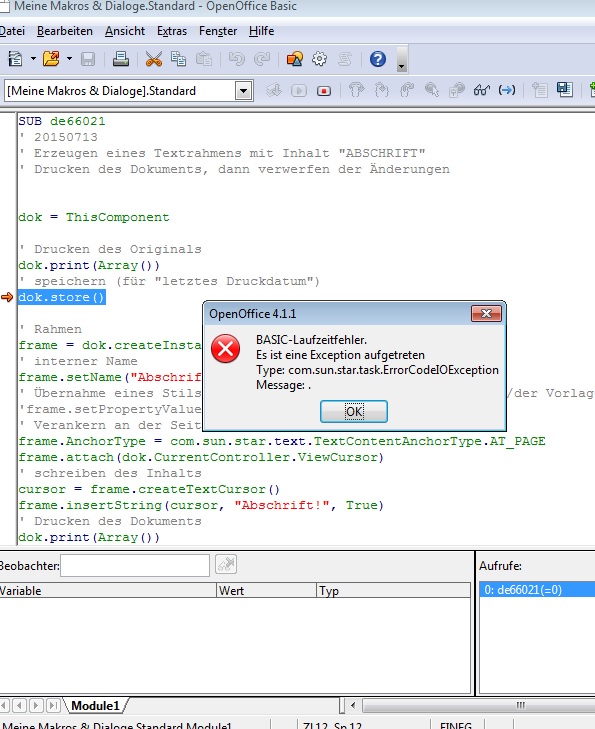Click the New document icon
This screenshot has width=595, height=729.
click(x=15, y=59)
